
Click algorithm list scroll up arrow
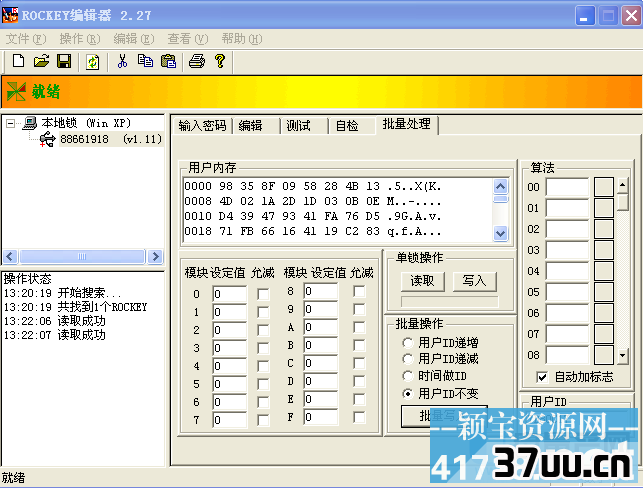click(x=623, y=185)
